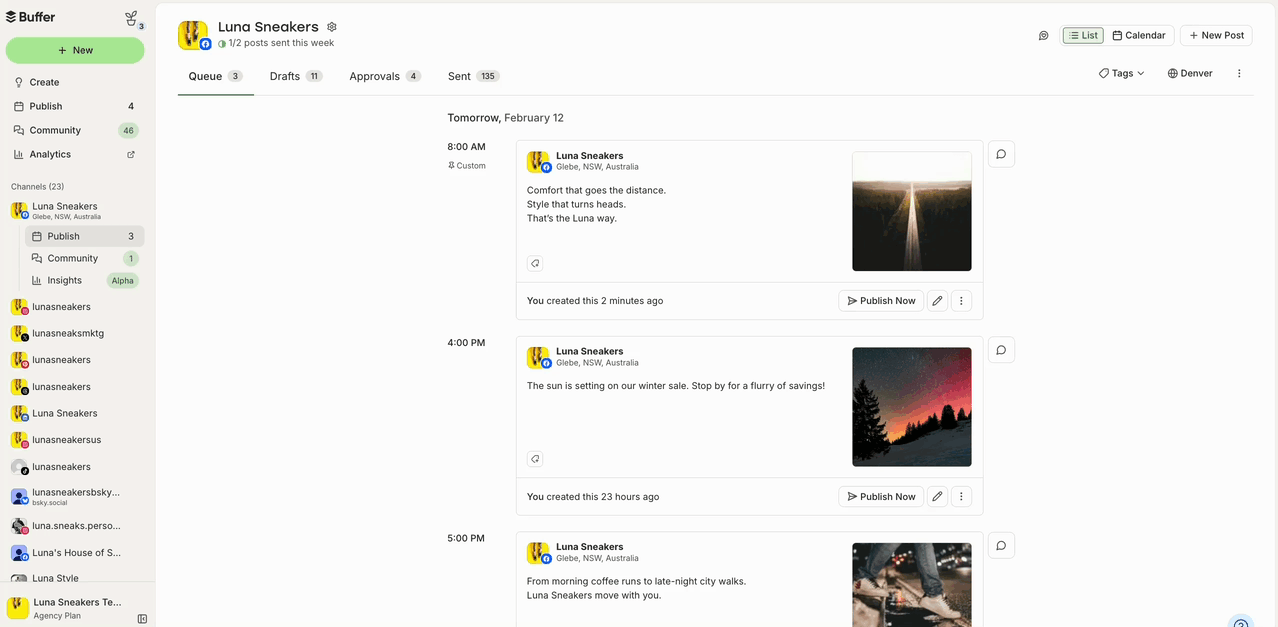1278x627 pixels.
Task: Click the starry sky post thumbnail
Action: [x=911, y=406]
